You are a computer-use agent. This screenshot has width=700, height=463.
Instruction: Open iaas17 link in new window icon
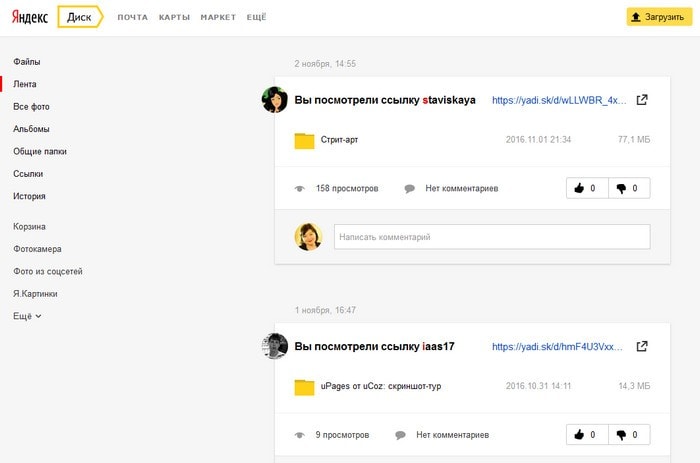point(642,346)
